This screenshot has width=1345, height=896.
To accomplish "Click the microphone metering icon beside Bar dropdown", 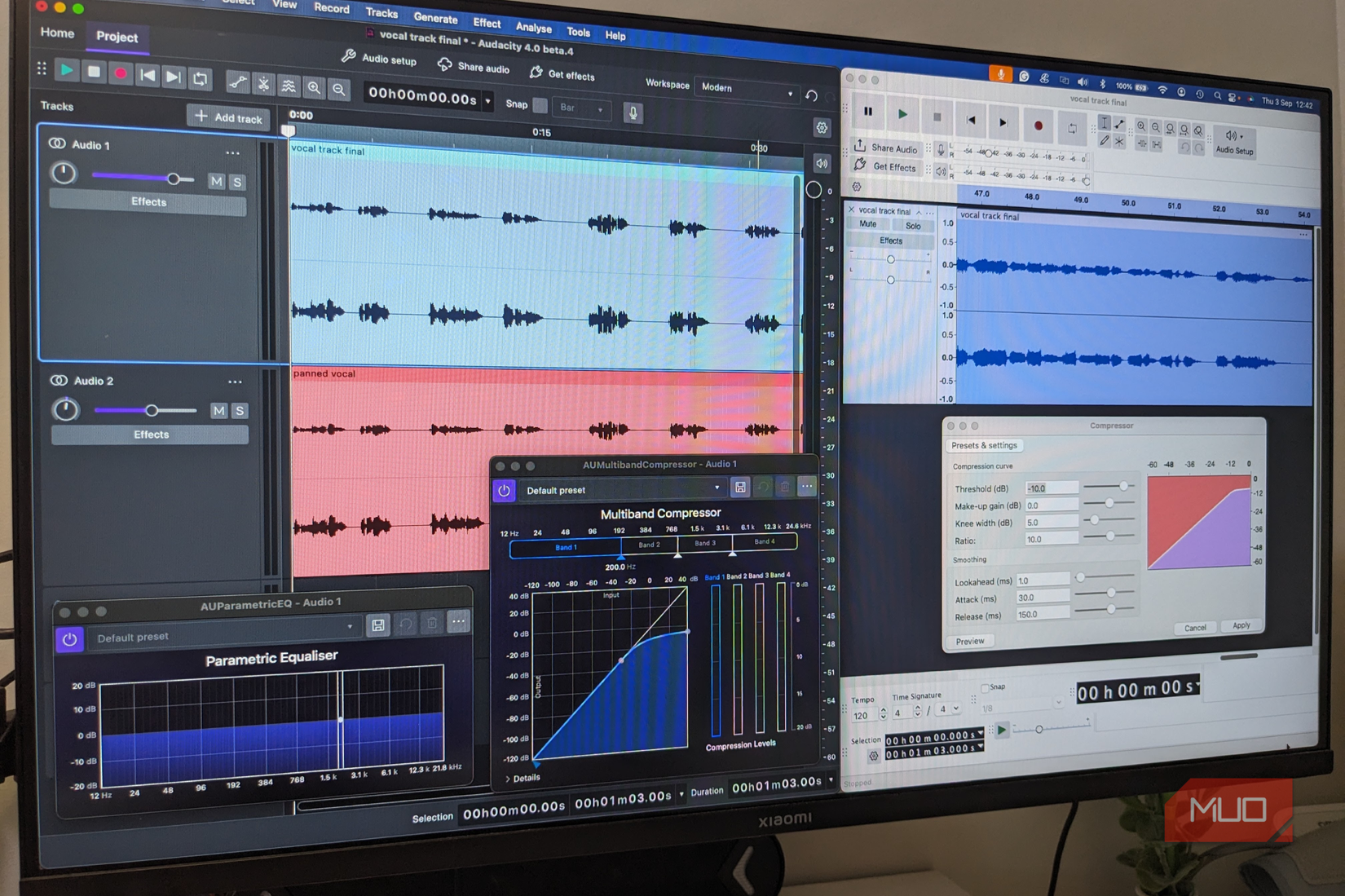I will [633, 113].
